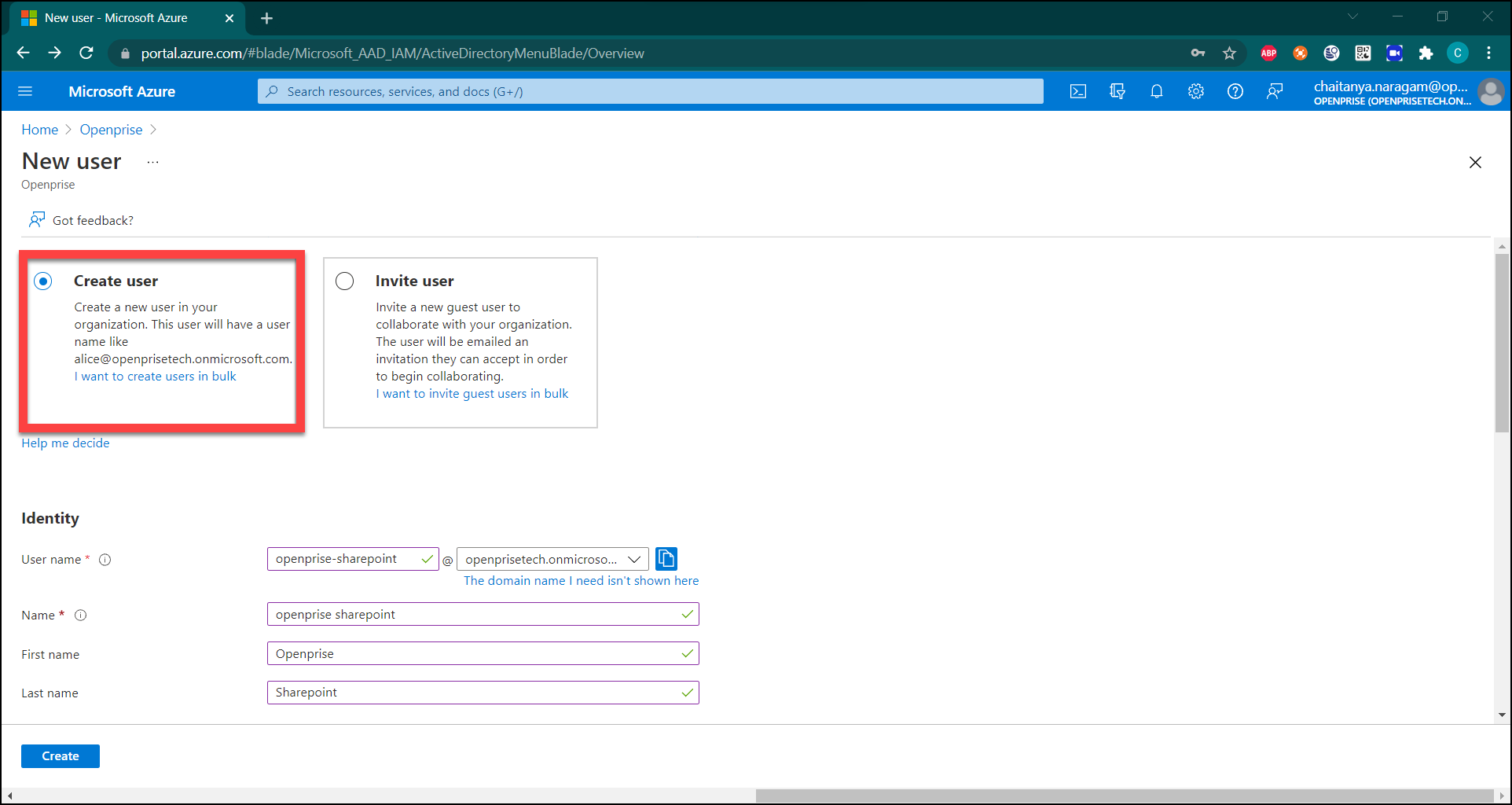Expand the openprisetech.onmicrosoft domain dropdown
Image resolution: width=1512 pixels, height=805 pixels.
553,559
